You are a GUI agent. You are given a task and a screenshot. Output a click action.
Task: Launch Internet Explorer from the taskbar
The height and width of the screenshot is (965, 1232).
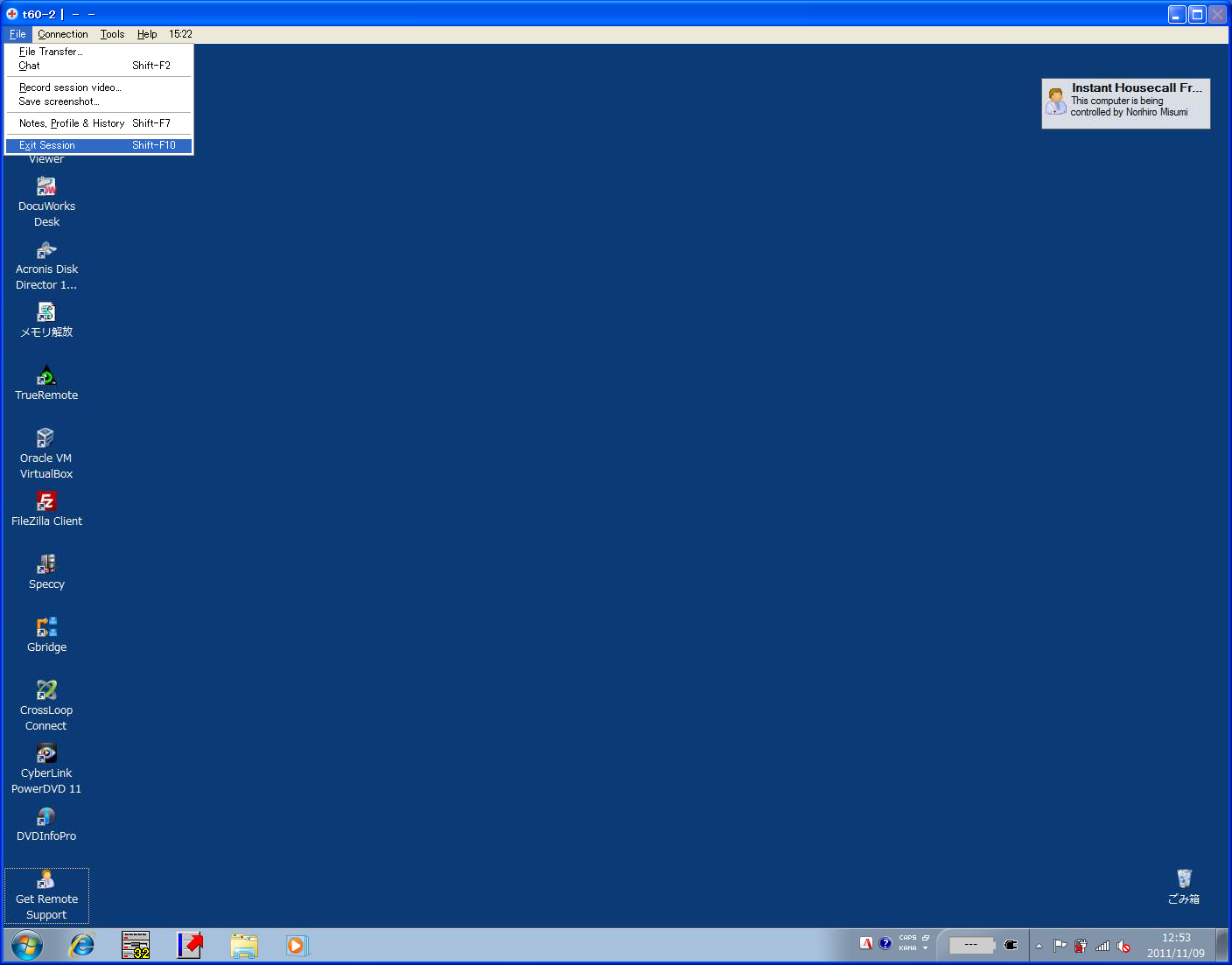click(82, 946)
